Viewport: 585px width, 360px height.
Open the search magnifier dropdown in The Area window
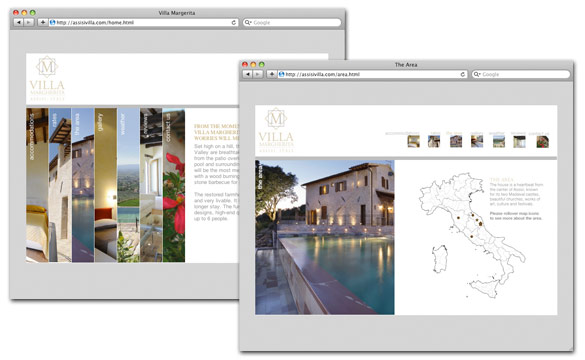pos(477,74)
